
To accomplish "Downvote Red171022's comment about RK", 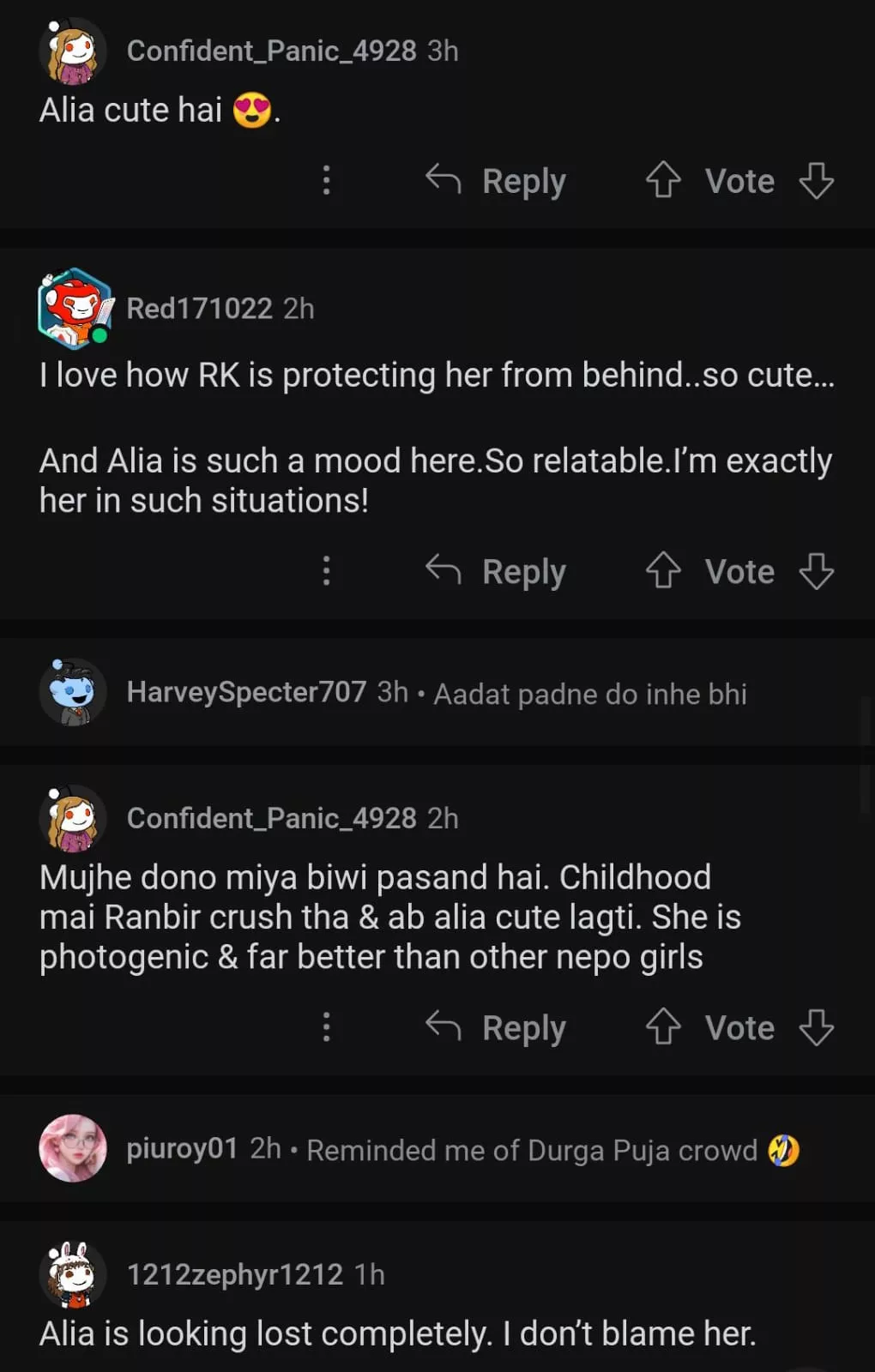I will (x=816, y=571).
